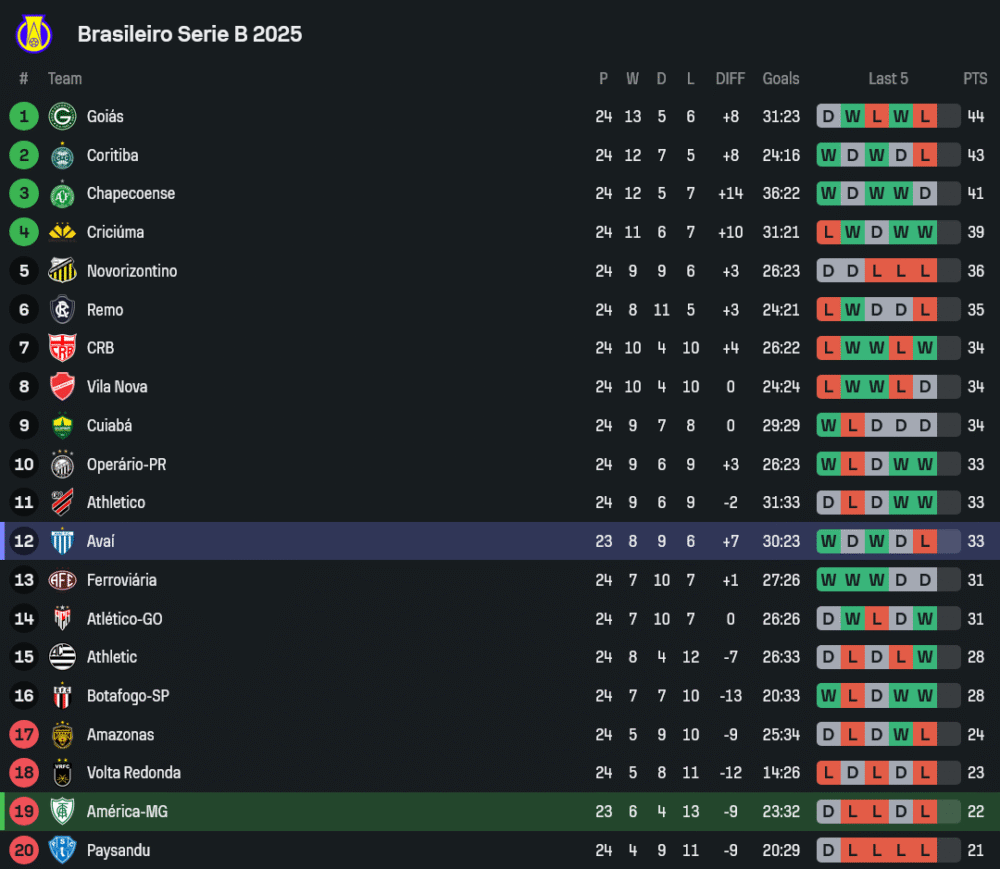Screen dimensions: 1000x869
Task: Click the rank 17 Amazonas position badge
Action: coord(24,735)
